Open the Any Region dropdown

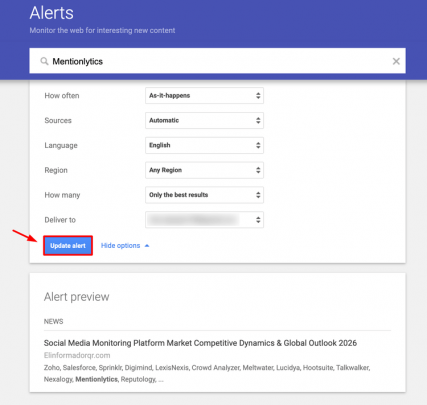click(x=204, y=170)
